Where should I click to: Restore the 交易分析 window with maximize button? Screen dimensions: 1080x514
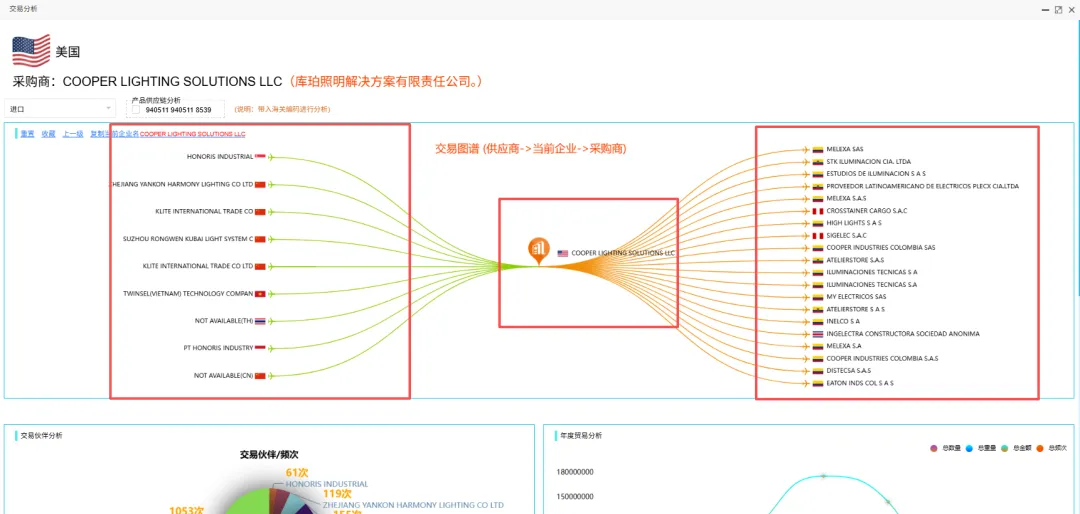1058,10
